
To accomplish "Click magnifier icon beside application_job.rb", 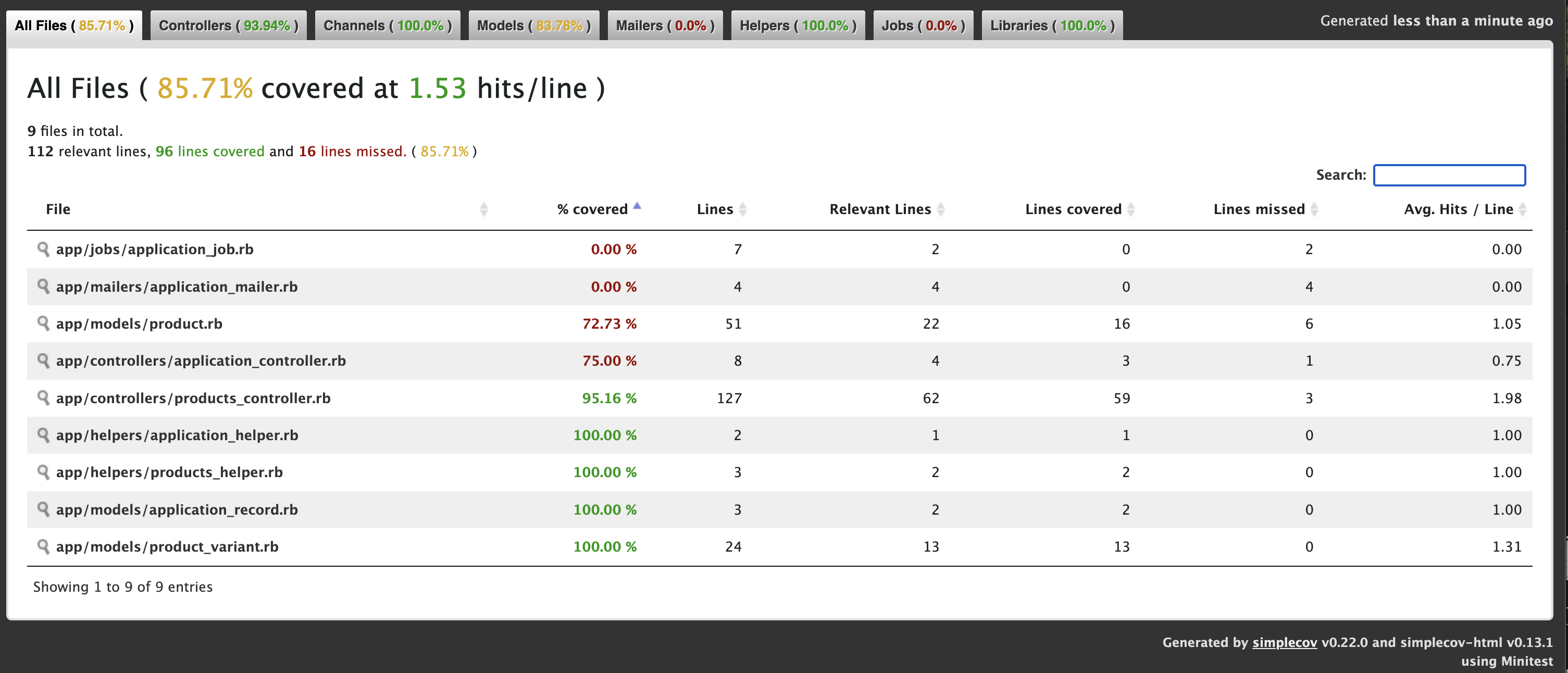I will click(x=43, y=249).
